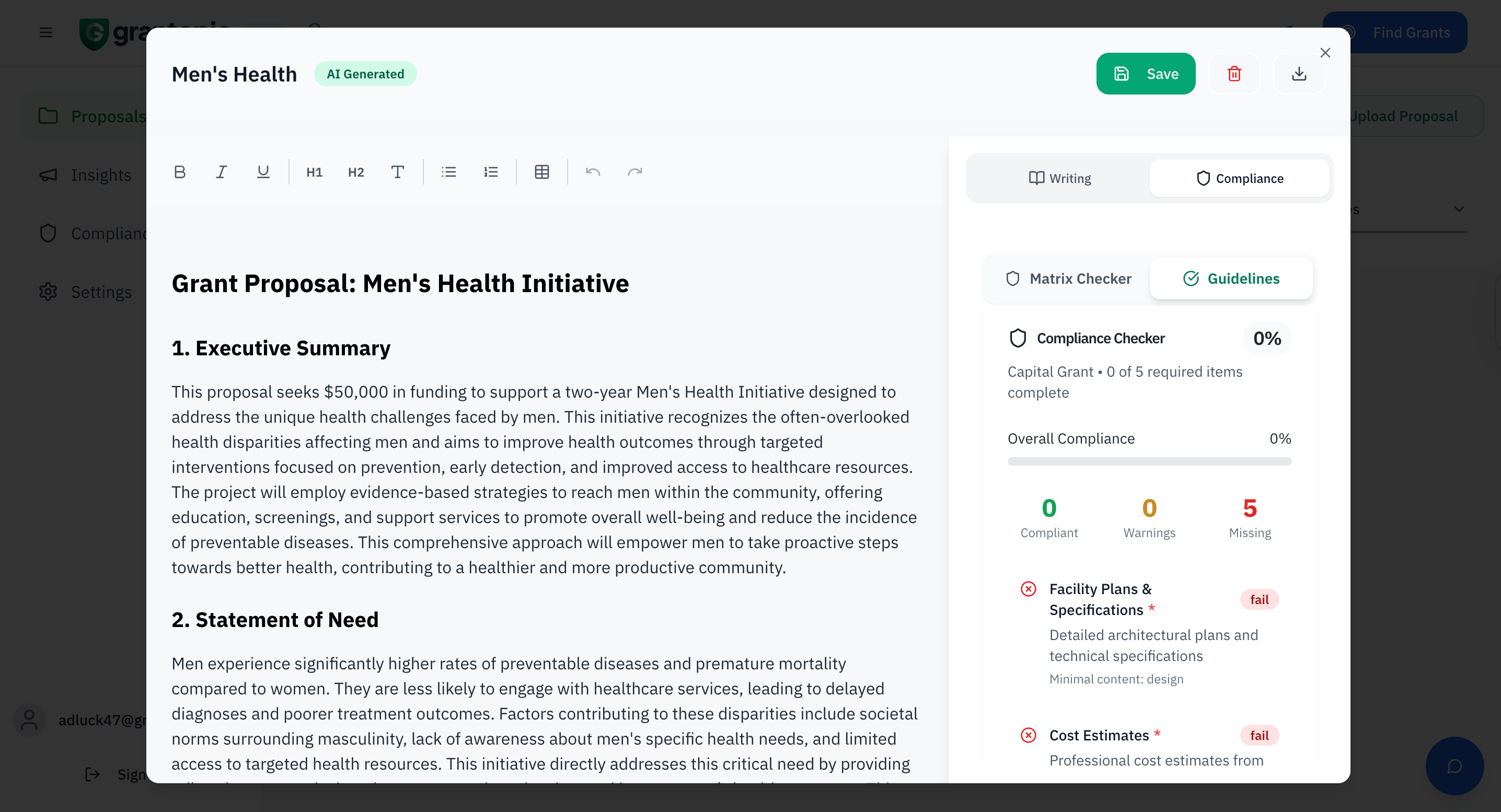This screenshot has height=812, width=1501.
Task: Open Settings in the background sidebar
Action: 85,292
